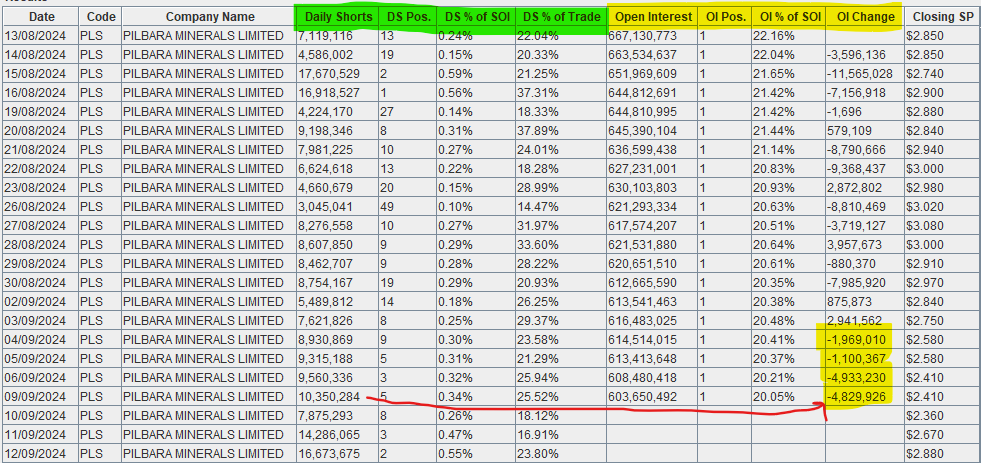Click OI change value -3,596,136
The height and width of the screenshot is (463, 981).
856,55
